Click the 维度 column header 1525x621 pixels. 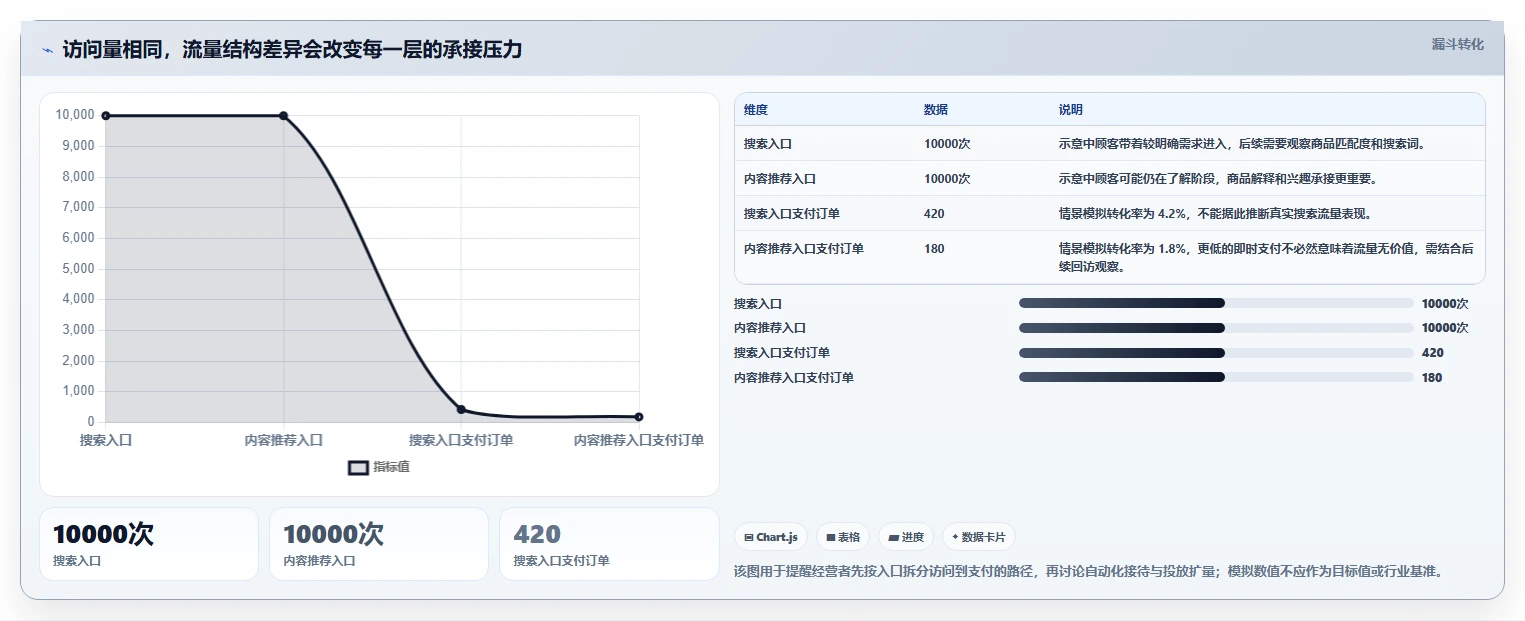756,110
